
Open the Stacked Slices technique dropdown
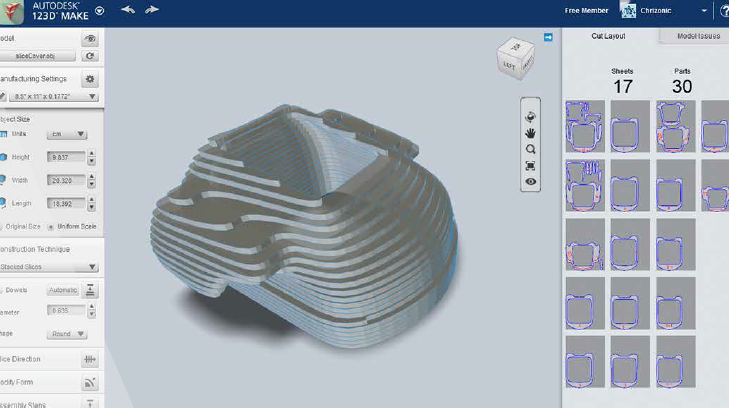point(50,267)
